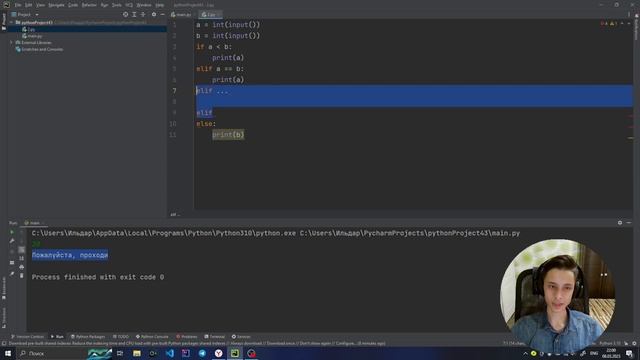Click the Windows Start button
This screenshot has width=640, height=360.
[x=8, y=353]
